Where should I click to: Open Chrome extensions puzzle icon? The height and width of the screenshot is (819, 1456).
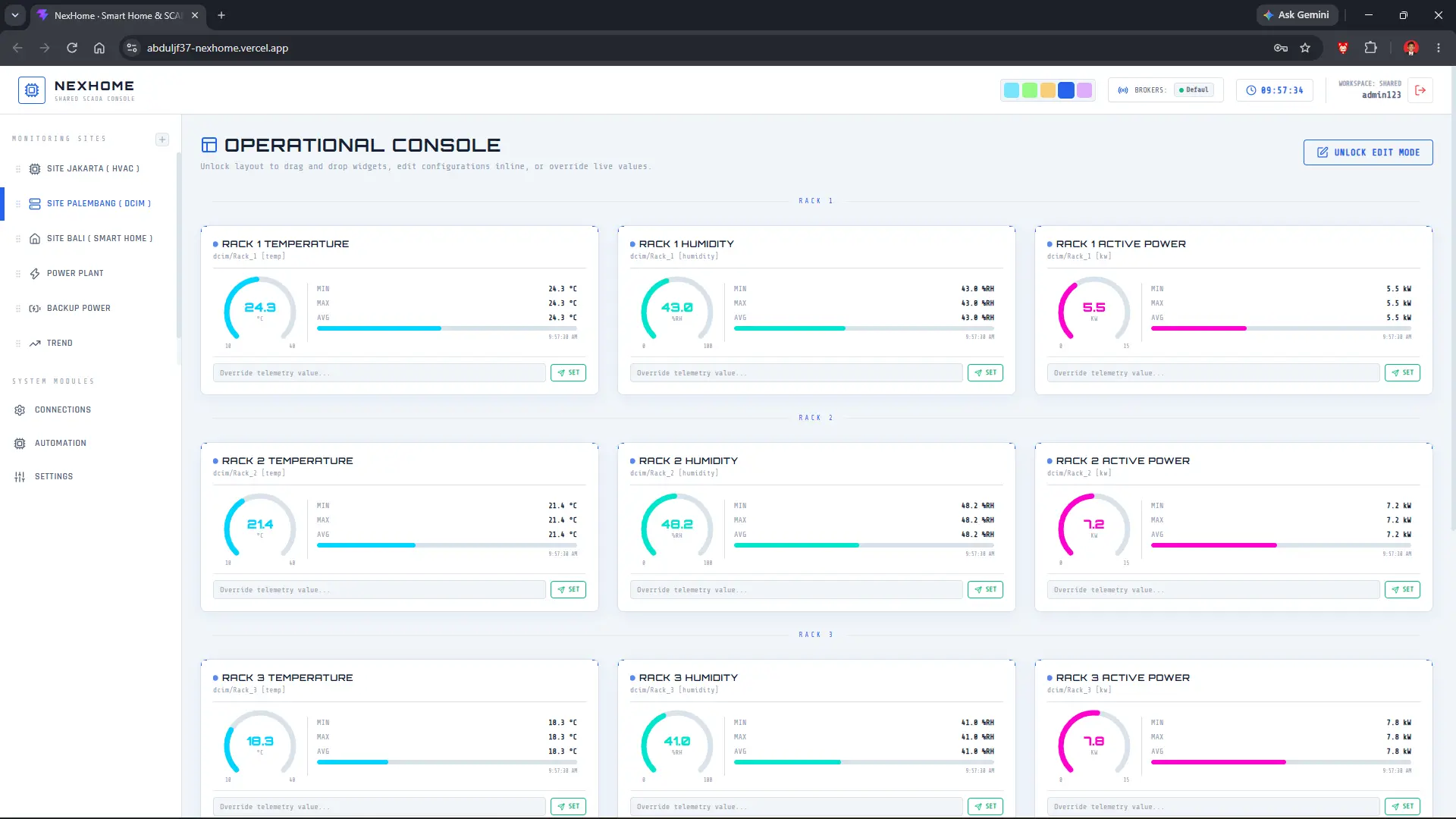tap(1370, 48)
